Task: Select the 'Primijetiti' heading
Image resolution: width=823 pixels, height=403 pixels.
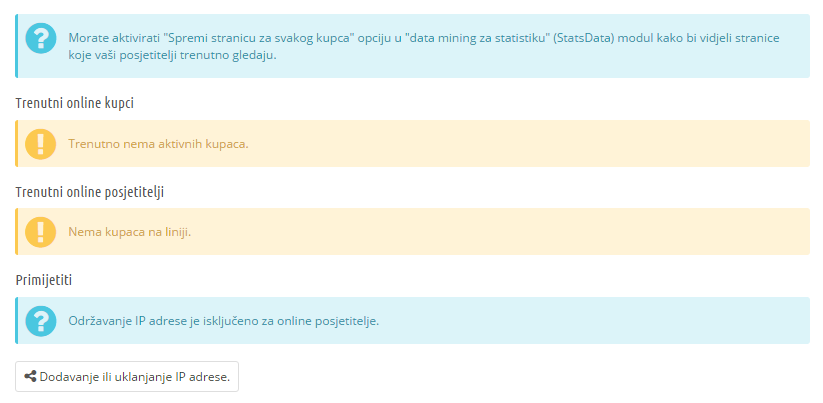Action: click(x=44, y=281)
